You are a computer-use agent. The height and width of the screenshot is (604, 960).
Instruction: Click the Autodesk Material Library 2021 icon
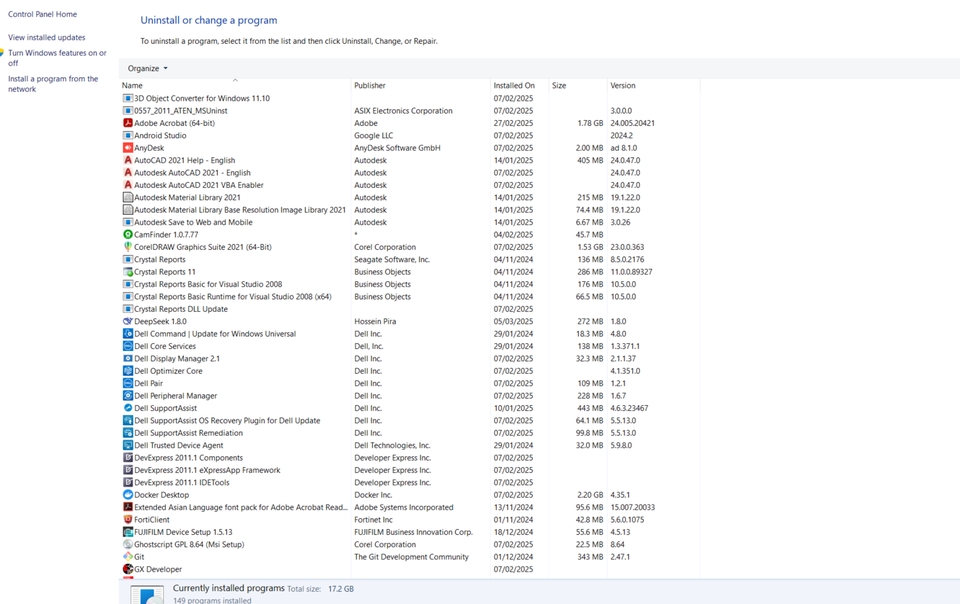click(128, 197)
